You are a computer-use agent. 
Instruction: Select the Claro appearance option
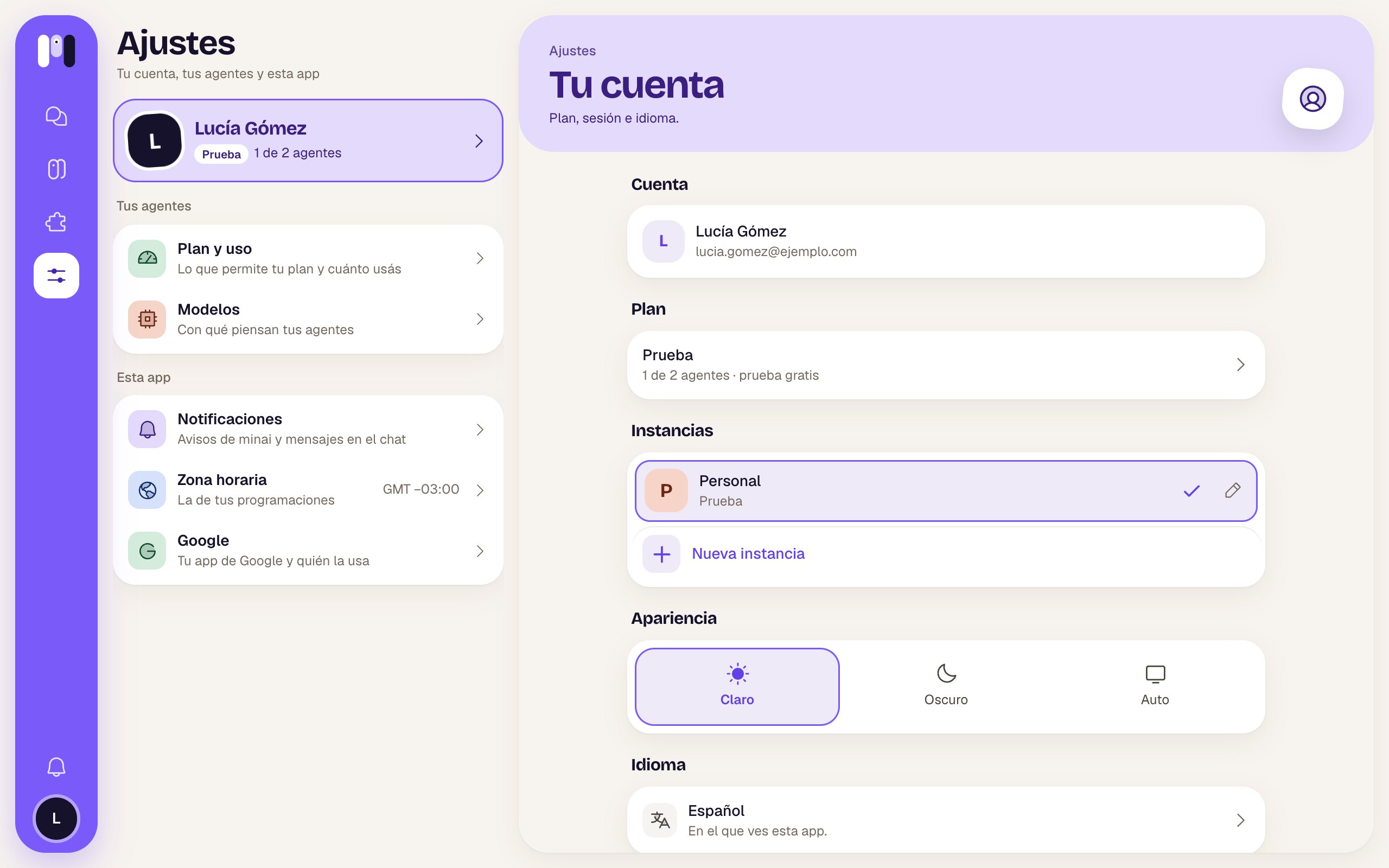[737, 687]
